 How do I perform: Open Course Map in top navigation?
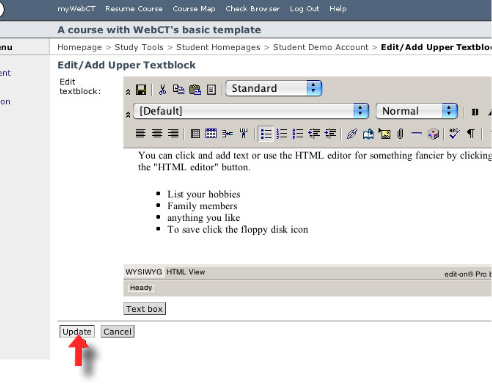194,9
